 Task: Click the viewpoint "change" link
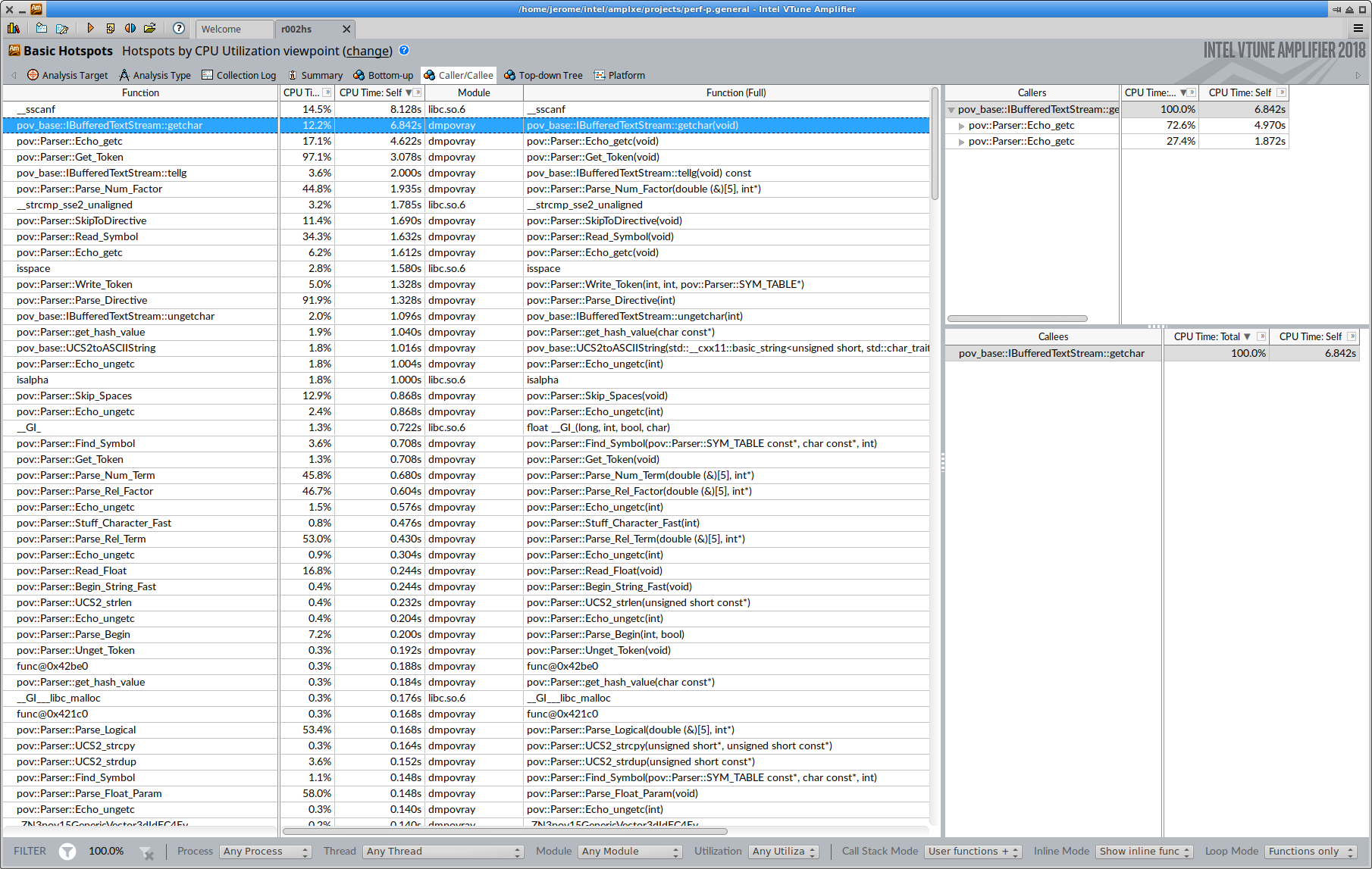click(x=368, y=52)
